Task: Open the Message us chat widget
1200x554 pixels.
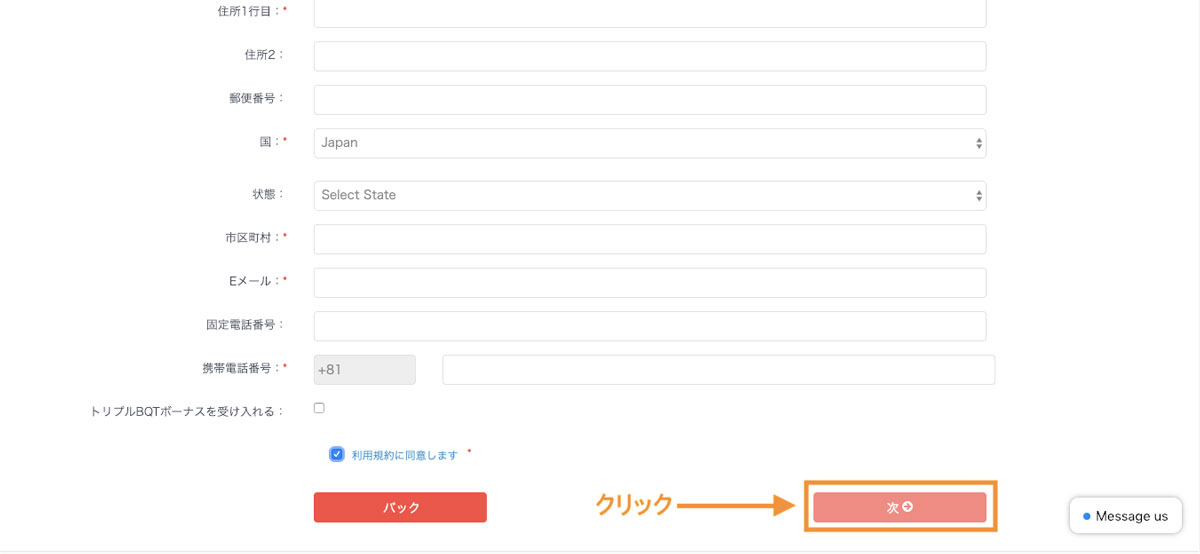Action: pos(1125,516)
